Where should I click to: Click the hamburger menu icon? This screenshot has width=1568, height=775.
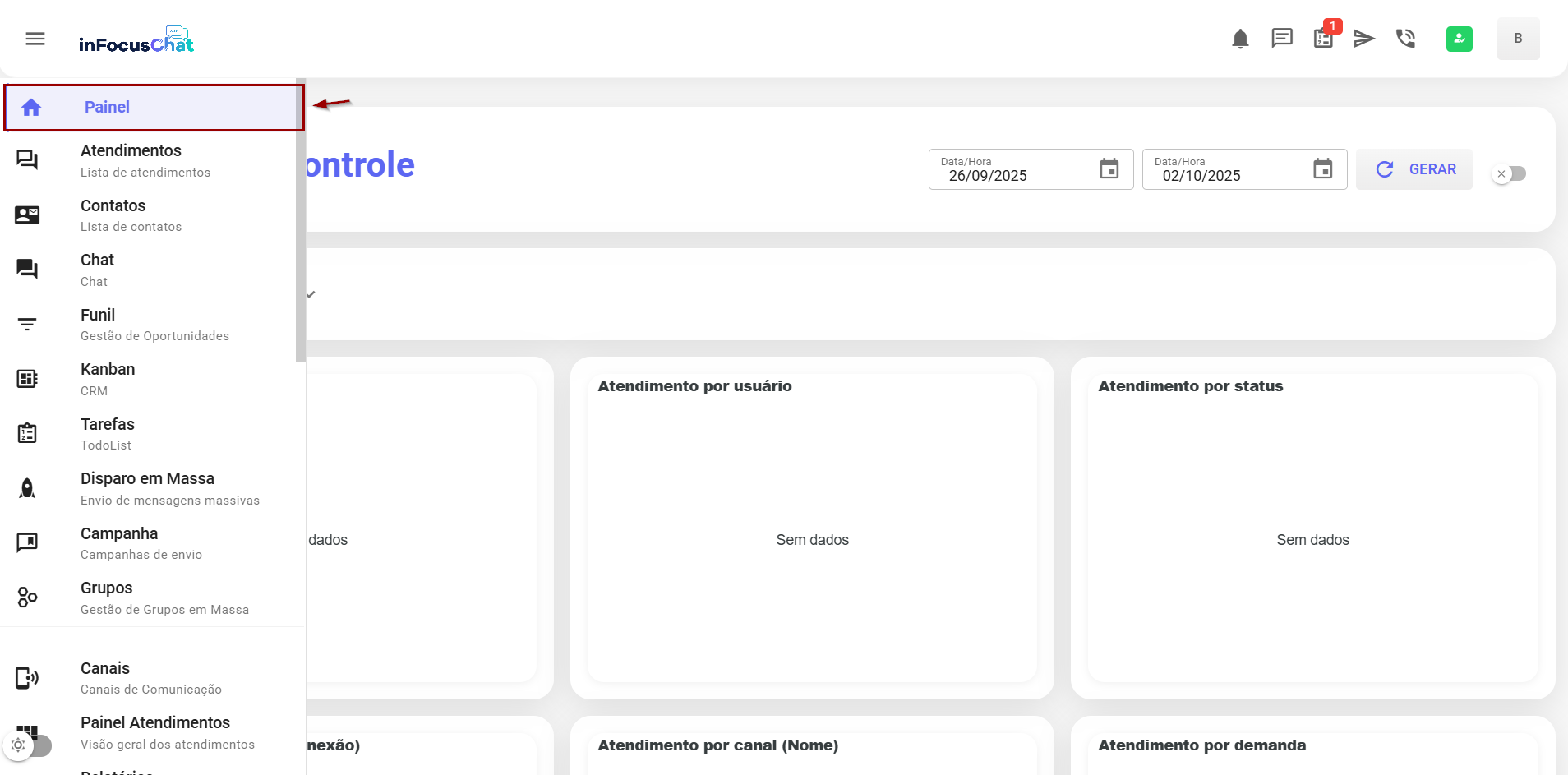coord(35,39)
